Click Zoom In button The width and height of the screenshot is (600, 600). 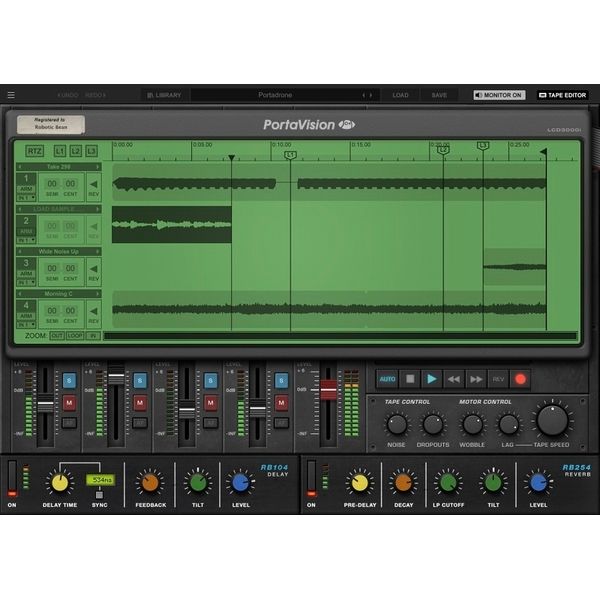93,336
